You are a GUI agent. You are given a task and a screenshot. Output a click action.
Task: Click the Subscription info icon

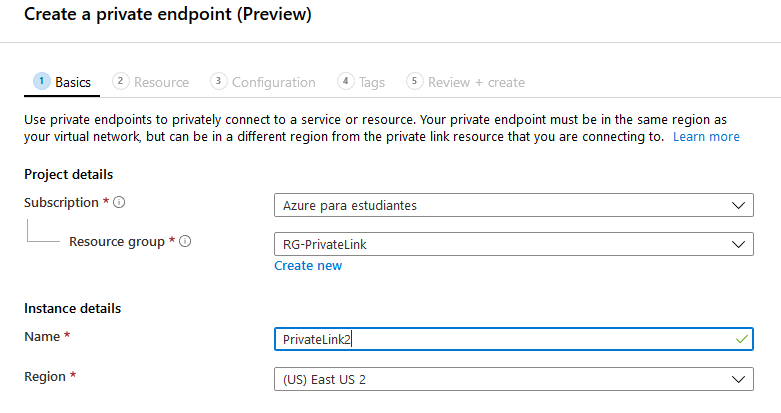(119, 202)
